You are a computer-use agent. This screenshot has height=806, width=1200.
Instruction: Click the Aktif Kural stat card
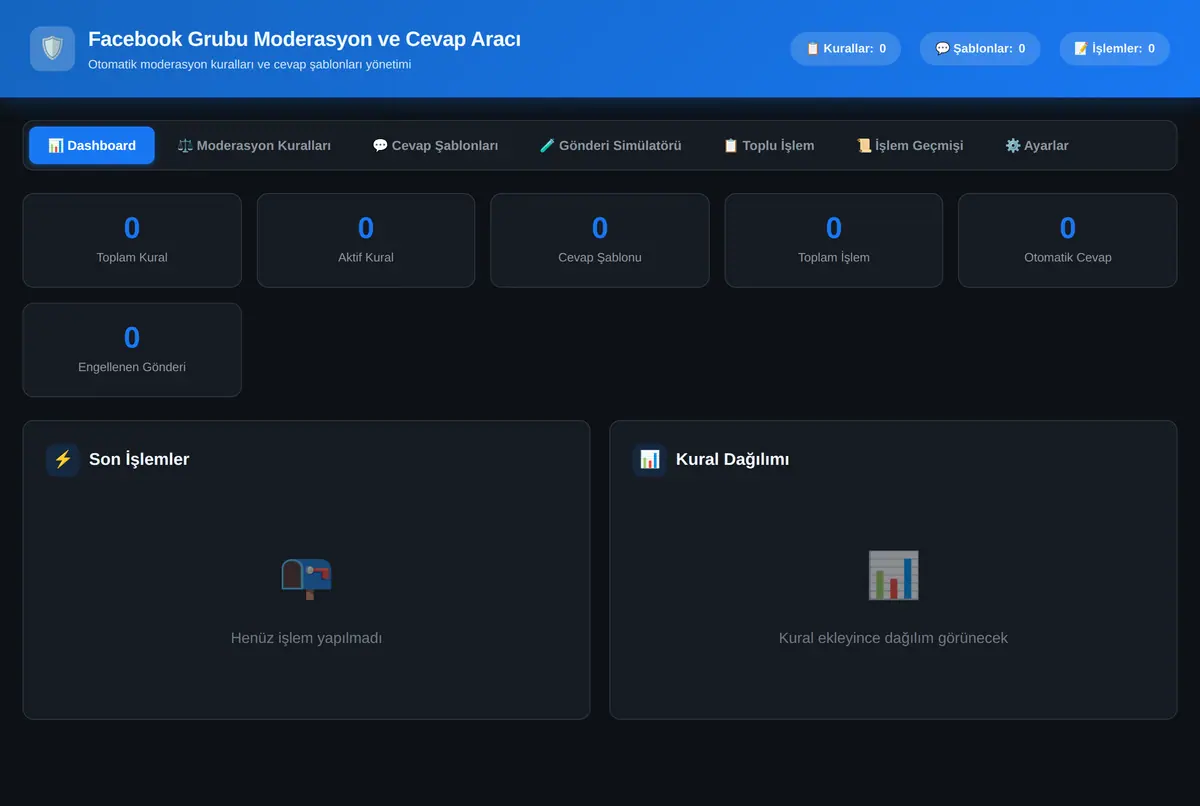366,240
